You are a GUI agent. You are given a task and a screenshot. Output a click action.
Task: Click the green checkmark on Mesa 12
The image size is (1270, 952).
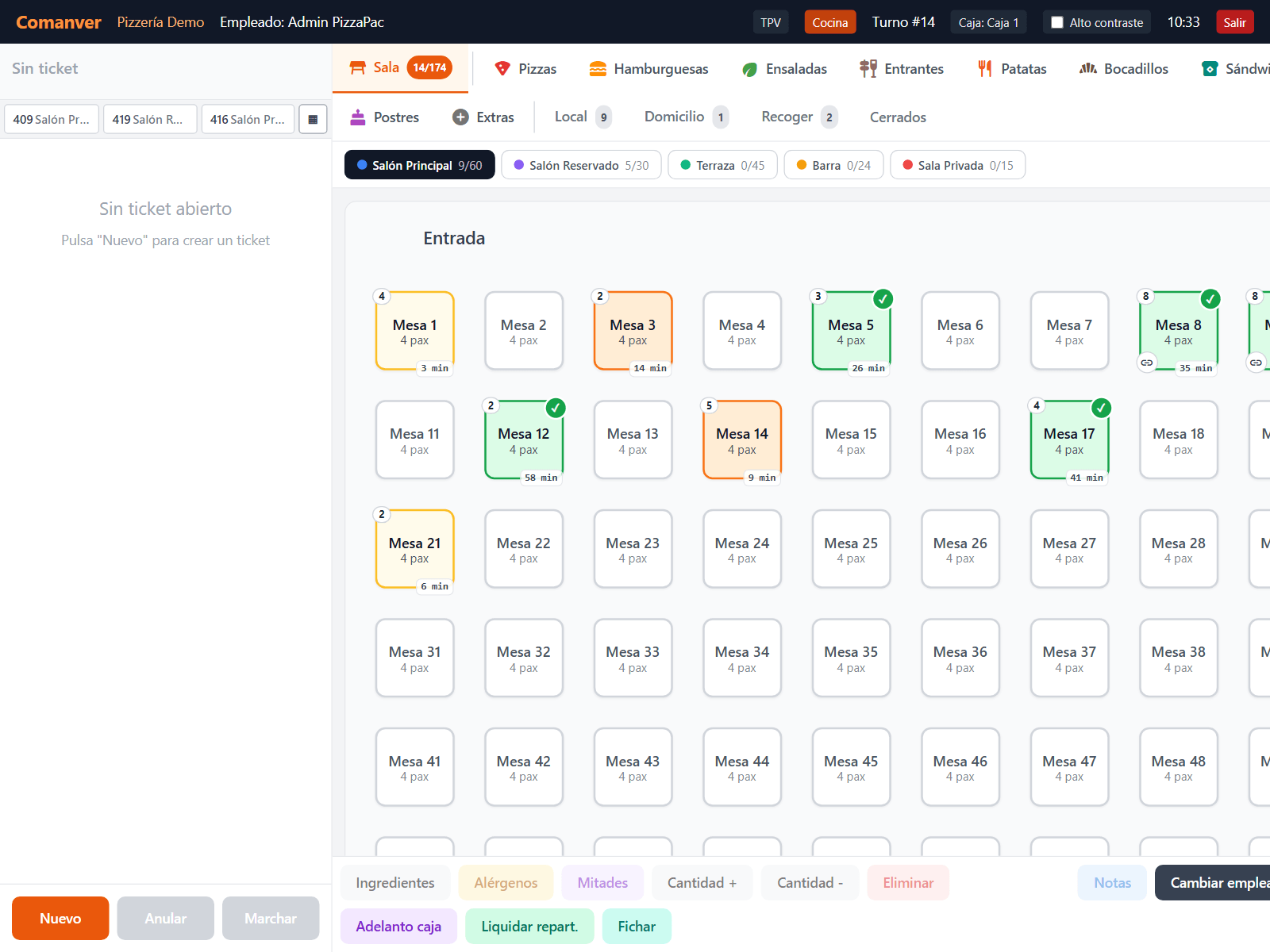556,408
